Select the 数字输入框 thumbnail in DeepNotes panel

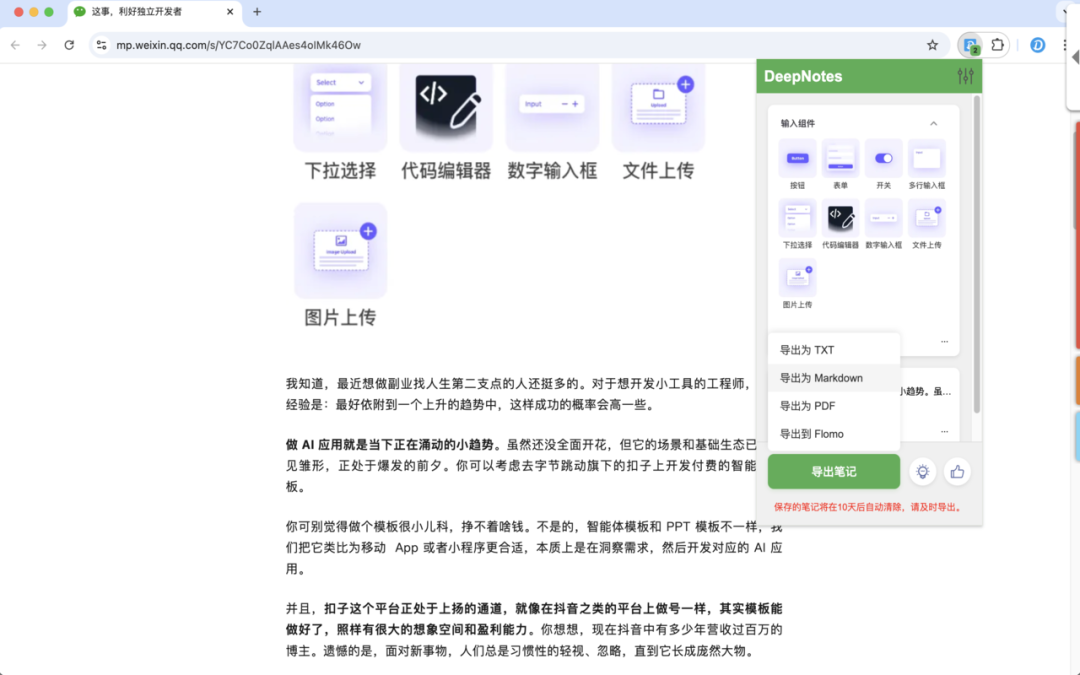(884, 218)
